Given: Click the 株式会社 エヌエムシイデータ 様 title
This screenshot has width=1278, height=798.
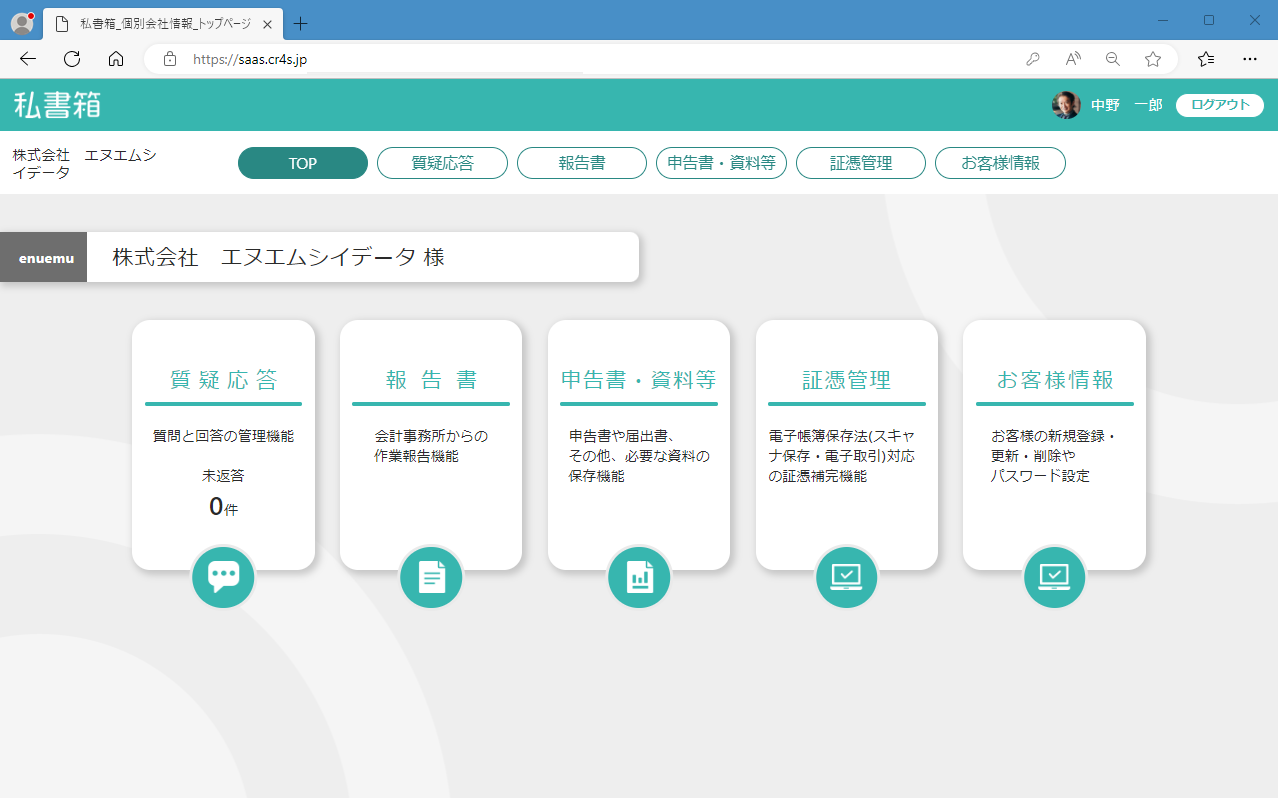Looking at the screenshot, I should (279, 257).
